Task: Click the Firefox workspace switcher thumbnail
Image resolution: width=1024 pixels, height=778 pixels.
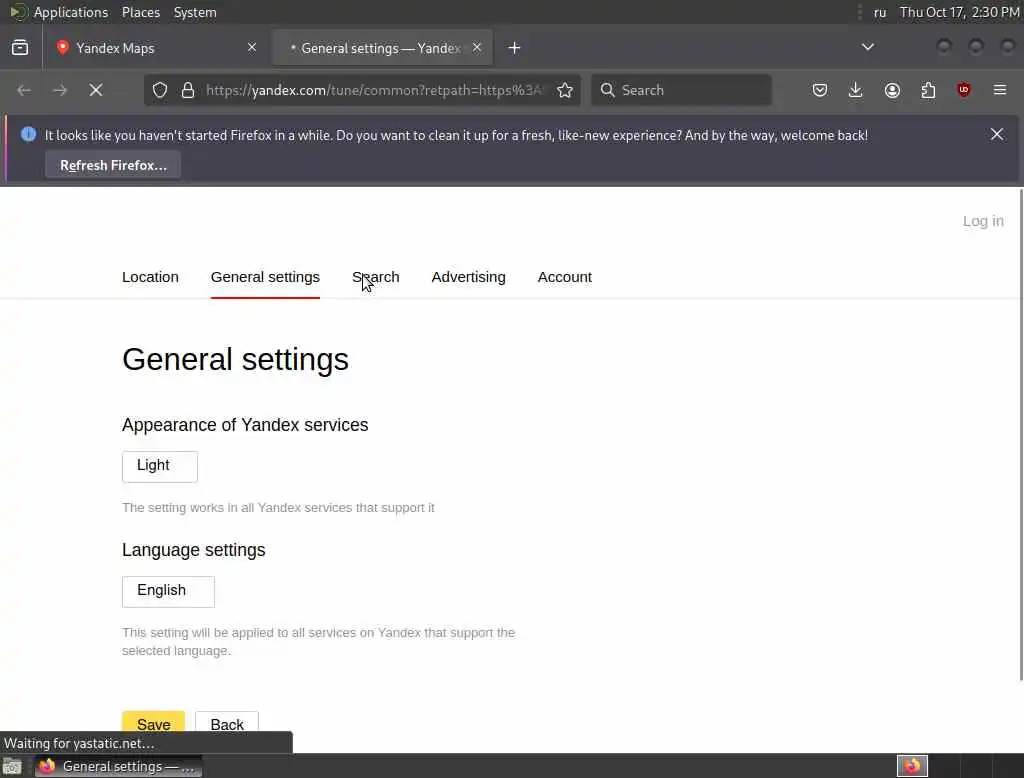Action: 912,766
